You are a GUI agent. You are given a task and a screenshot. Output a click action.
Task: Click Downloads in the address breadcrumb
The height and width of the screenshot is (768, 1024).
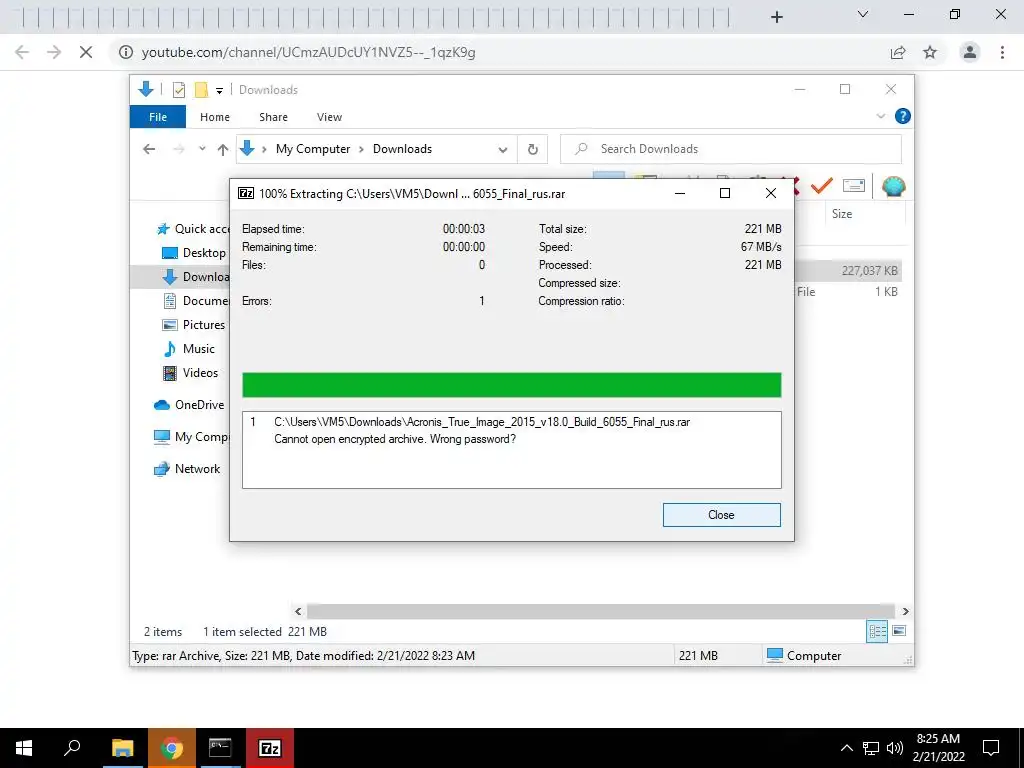pos(402,149)
